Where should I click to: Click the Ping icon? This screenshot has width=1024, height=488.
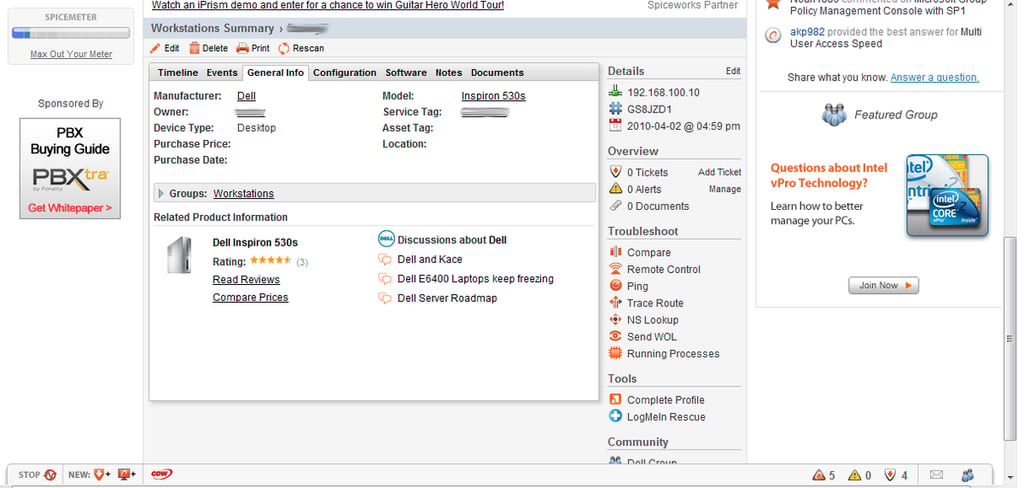[615, 285]
